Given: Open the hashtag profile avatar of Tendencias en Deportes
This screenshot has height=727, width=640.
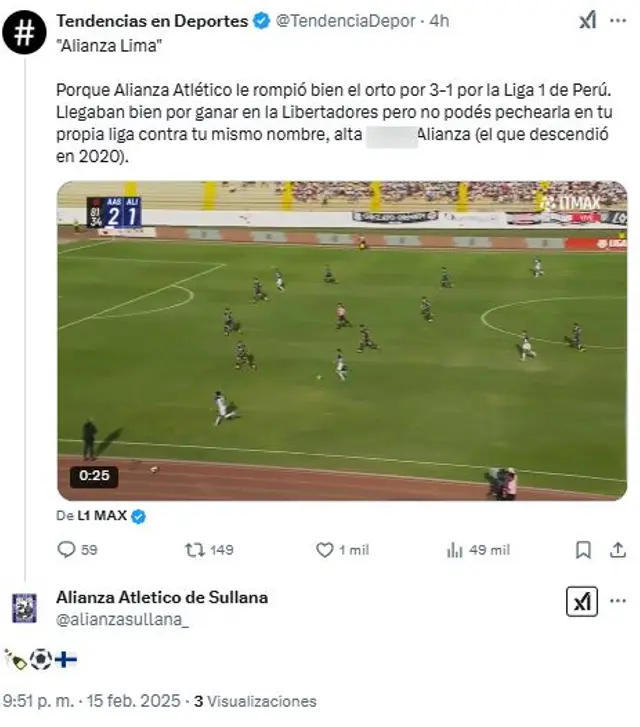Looking at the screenshot, I should point(24,32).
